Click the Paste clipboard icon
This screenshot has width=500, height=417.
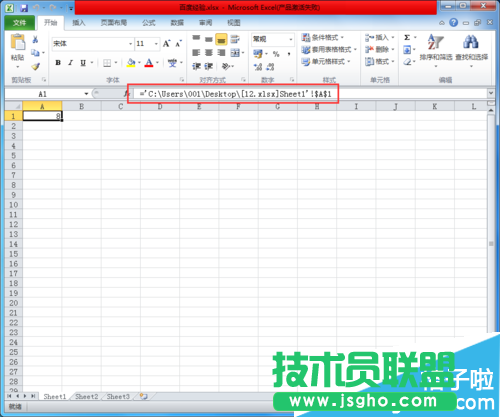pyautogui.click(x=18, y=43)
